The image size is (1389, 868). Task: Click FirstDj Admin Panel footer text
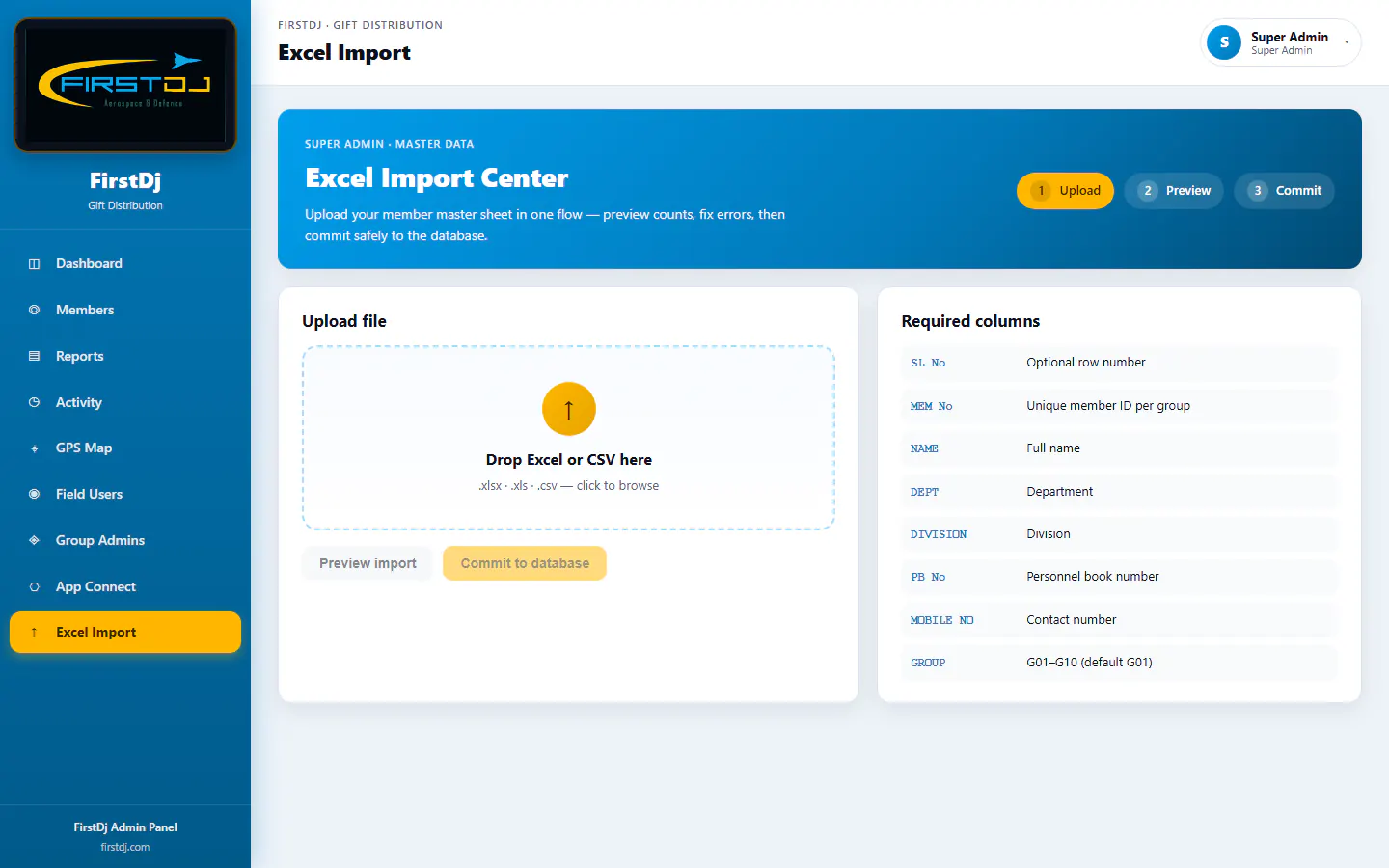pos(125,827)
